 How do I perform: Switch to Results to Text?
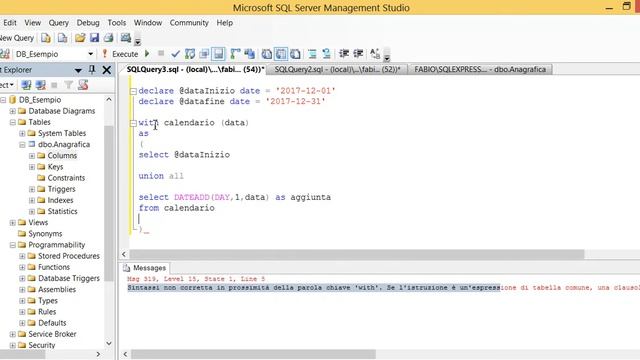click(267, 54)
